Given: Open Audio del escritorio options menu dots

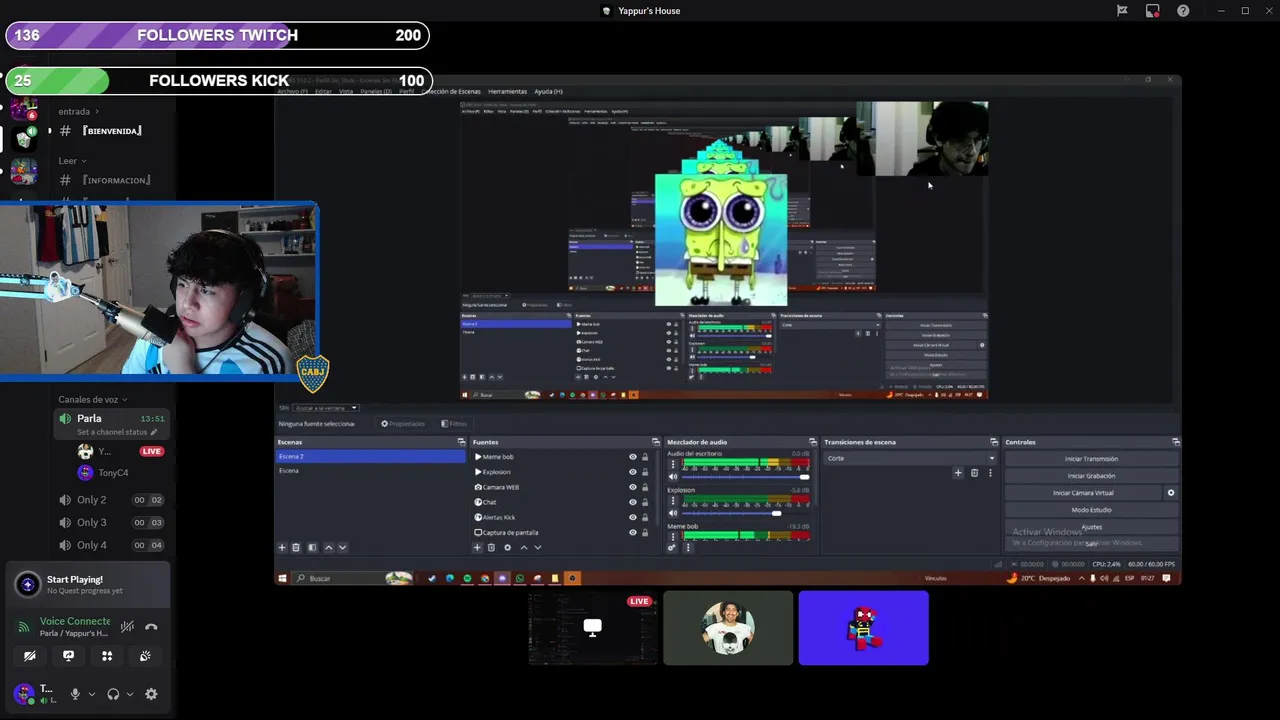Looking at the screenshot, I should pos(672,465).
